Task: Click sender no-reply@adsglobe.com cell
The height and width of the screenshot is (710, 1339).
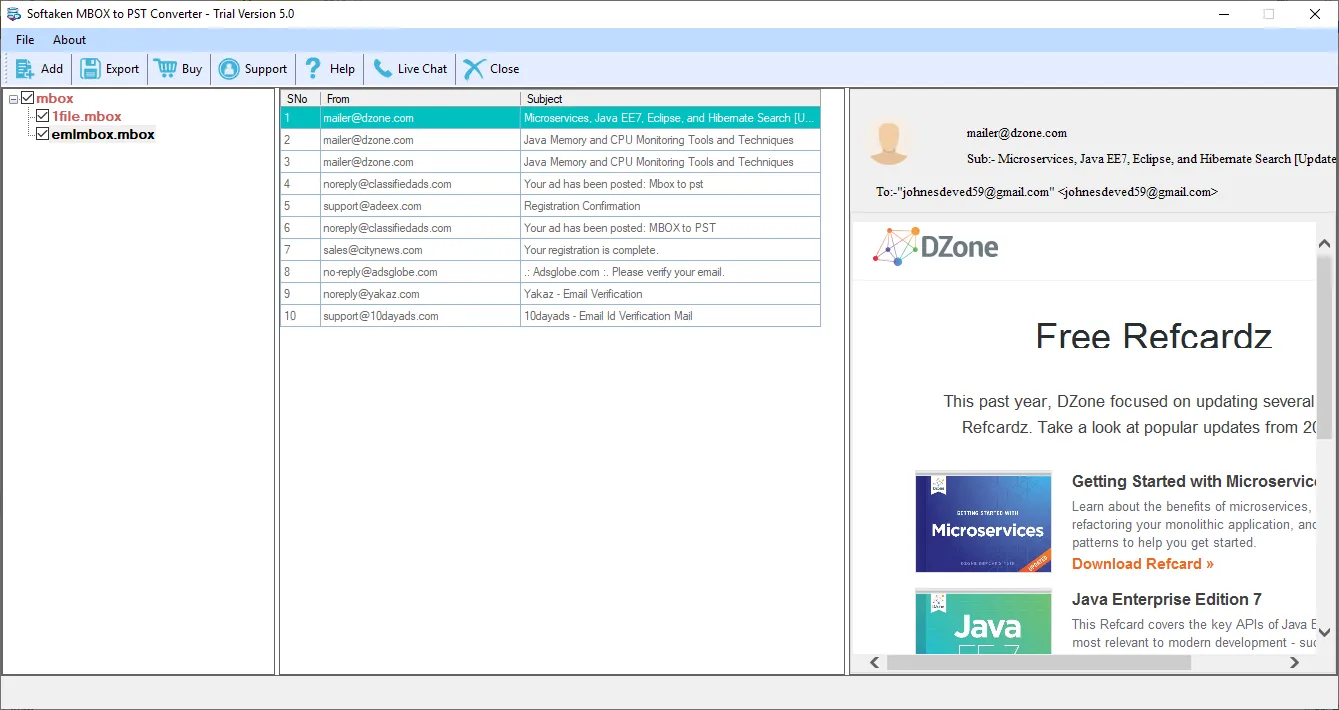Action: point(420,272)
